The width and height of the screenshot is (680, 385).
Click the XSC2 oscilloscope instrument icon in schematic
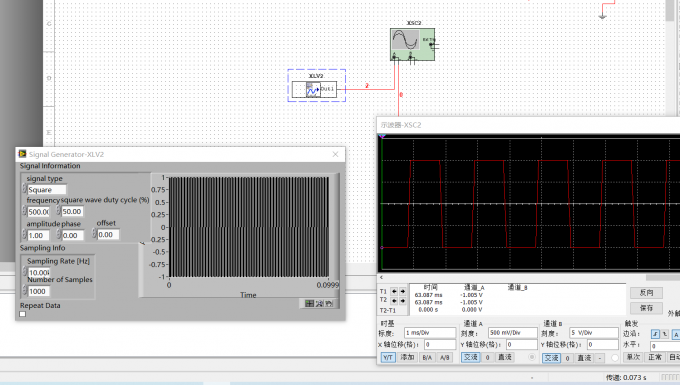click(412, 44)
